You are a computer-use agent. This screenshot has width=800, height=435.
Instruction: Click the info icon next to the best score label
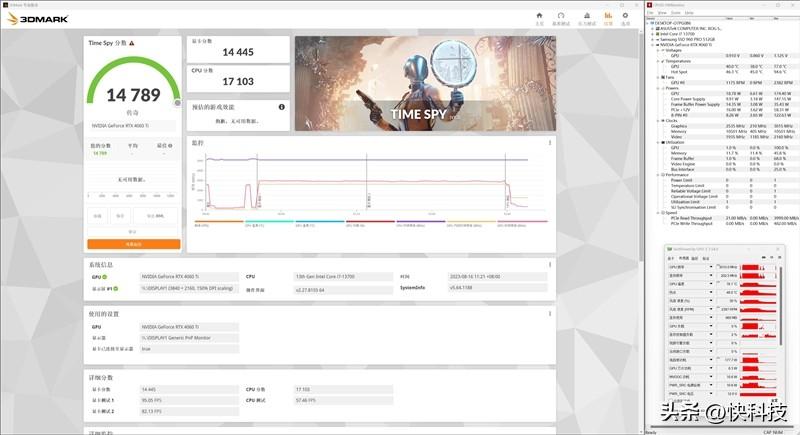(170, 146)
